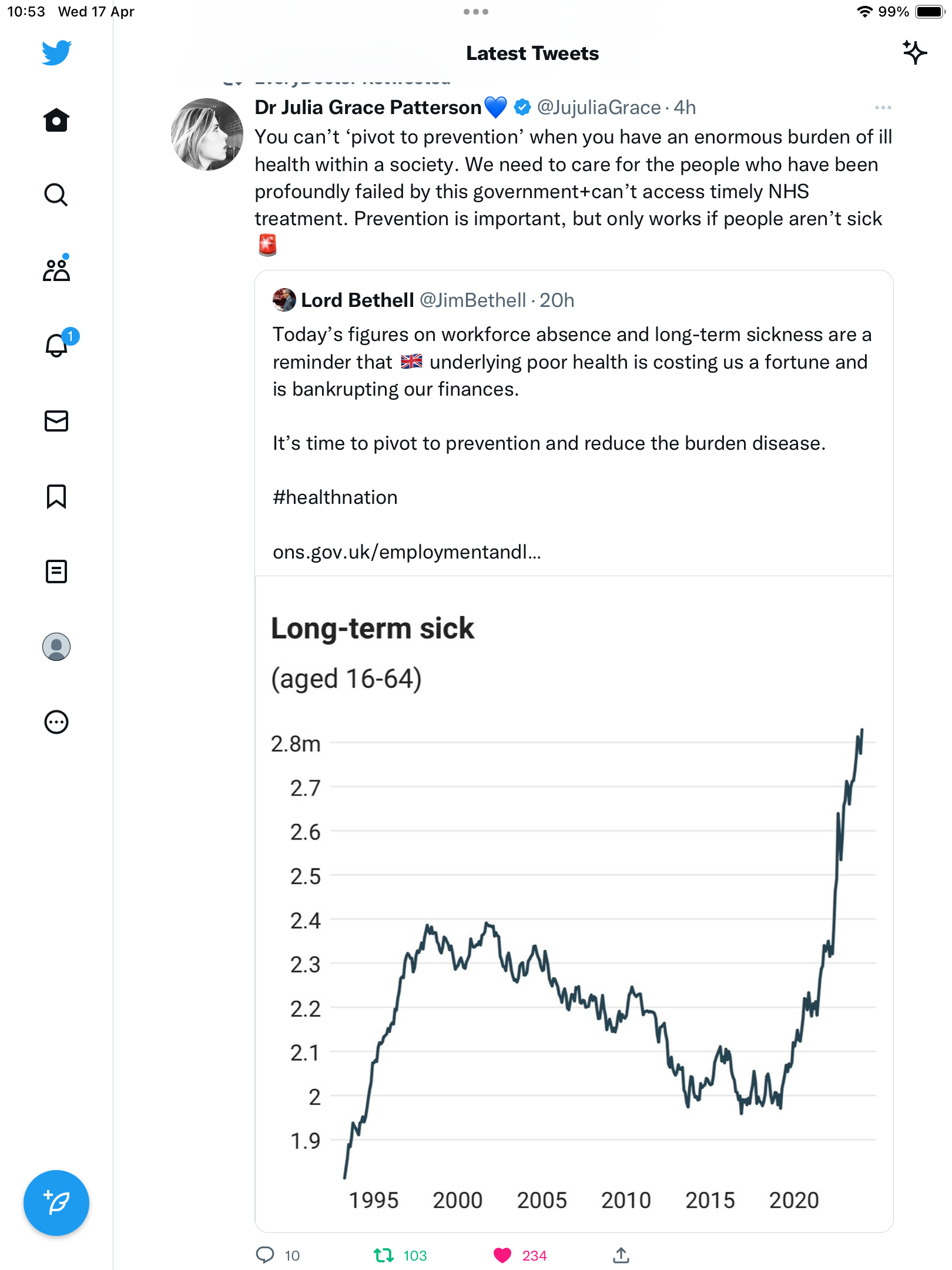The height and width of the screenshot is (1270, 952).
Task: Open the ons.gov.uk link in quoted tweet
Action: [x=407, y=552]
